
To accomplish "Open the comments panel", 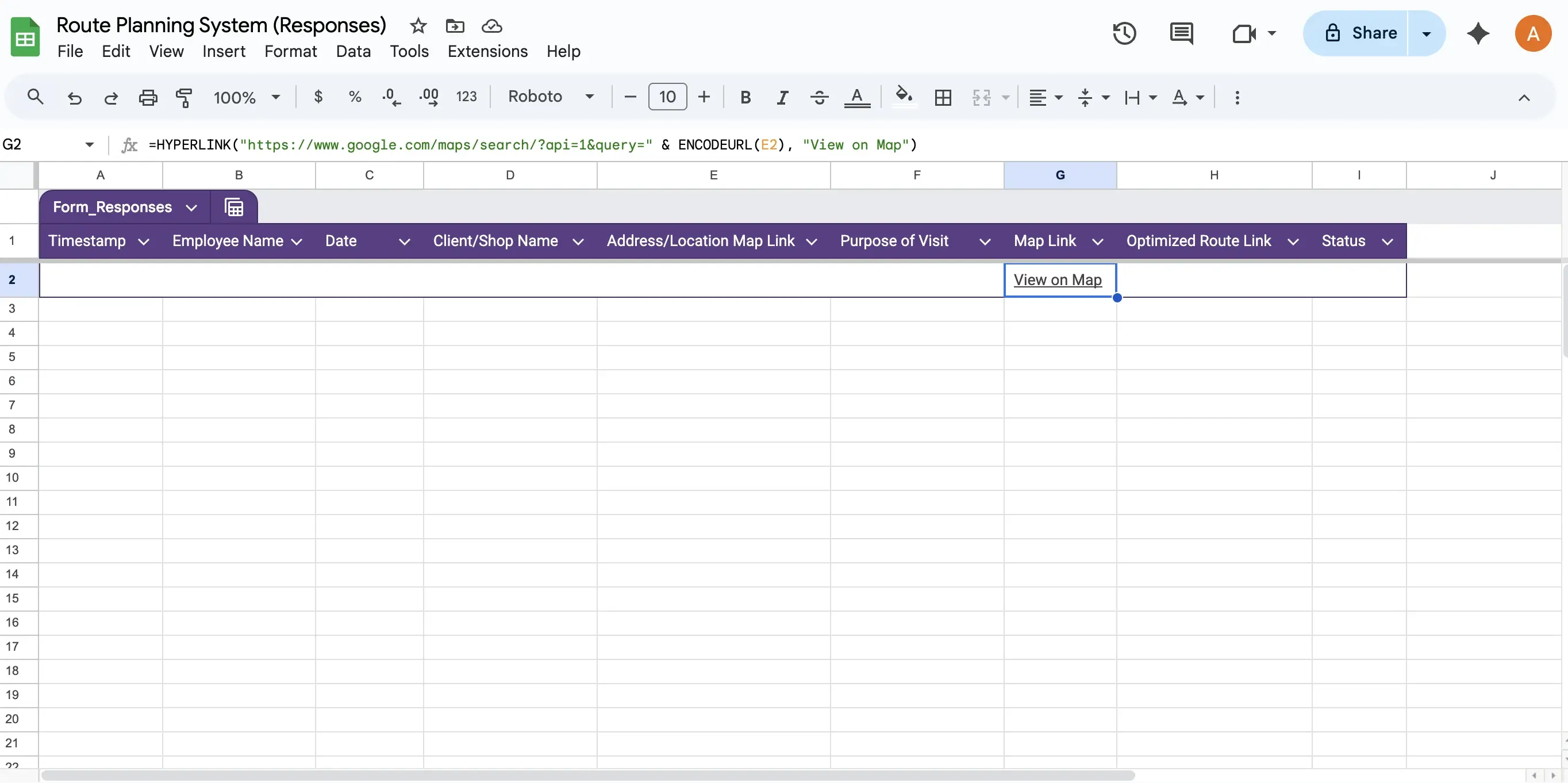I will [1182, 33].
